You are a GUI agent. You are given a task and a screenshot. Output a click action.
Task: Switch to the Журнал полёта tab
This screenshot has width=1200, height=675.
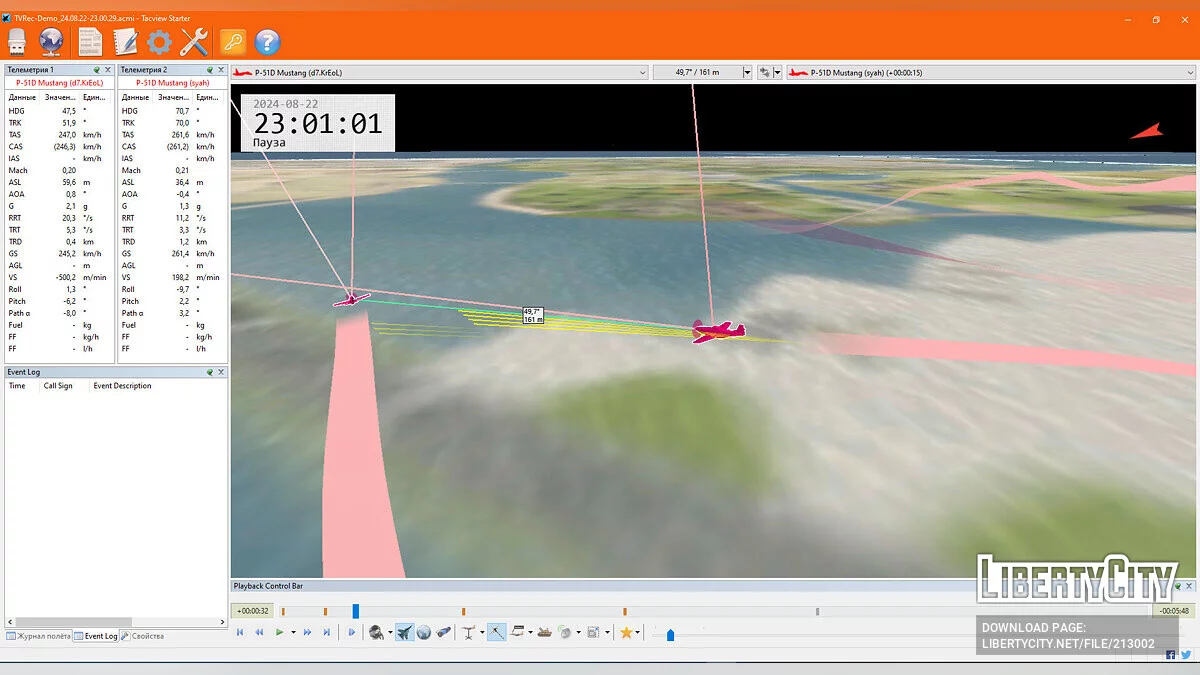38,636
